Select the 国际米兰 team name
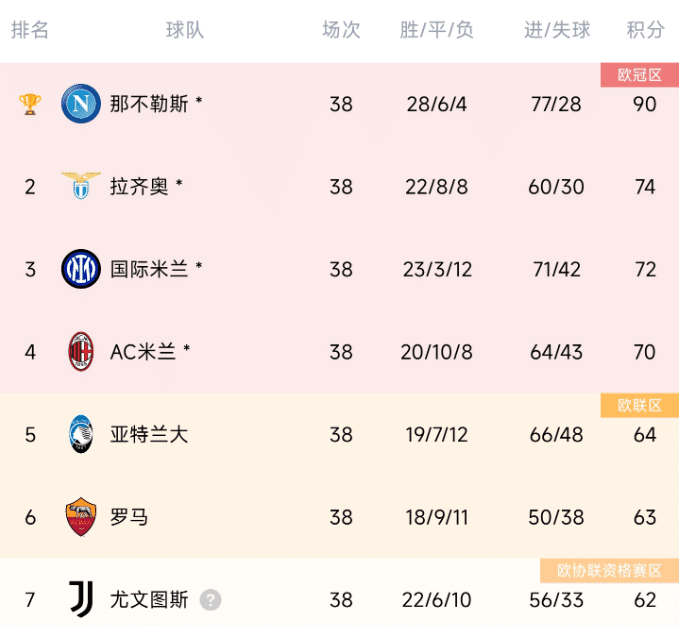Viewport: 684px width, 626px height. 149,269
